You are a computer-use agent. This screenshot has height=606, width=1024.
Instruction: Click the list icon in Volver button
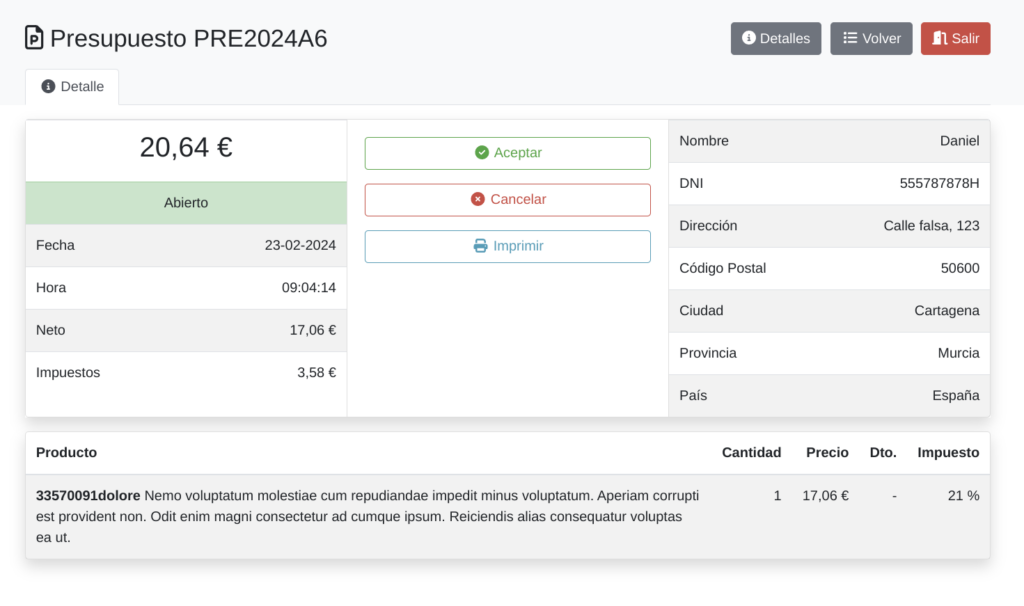(850, 39)
